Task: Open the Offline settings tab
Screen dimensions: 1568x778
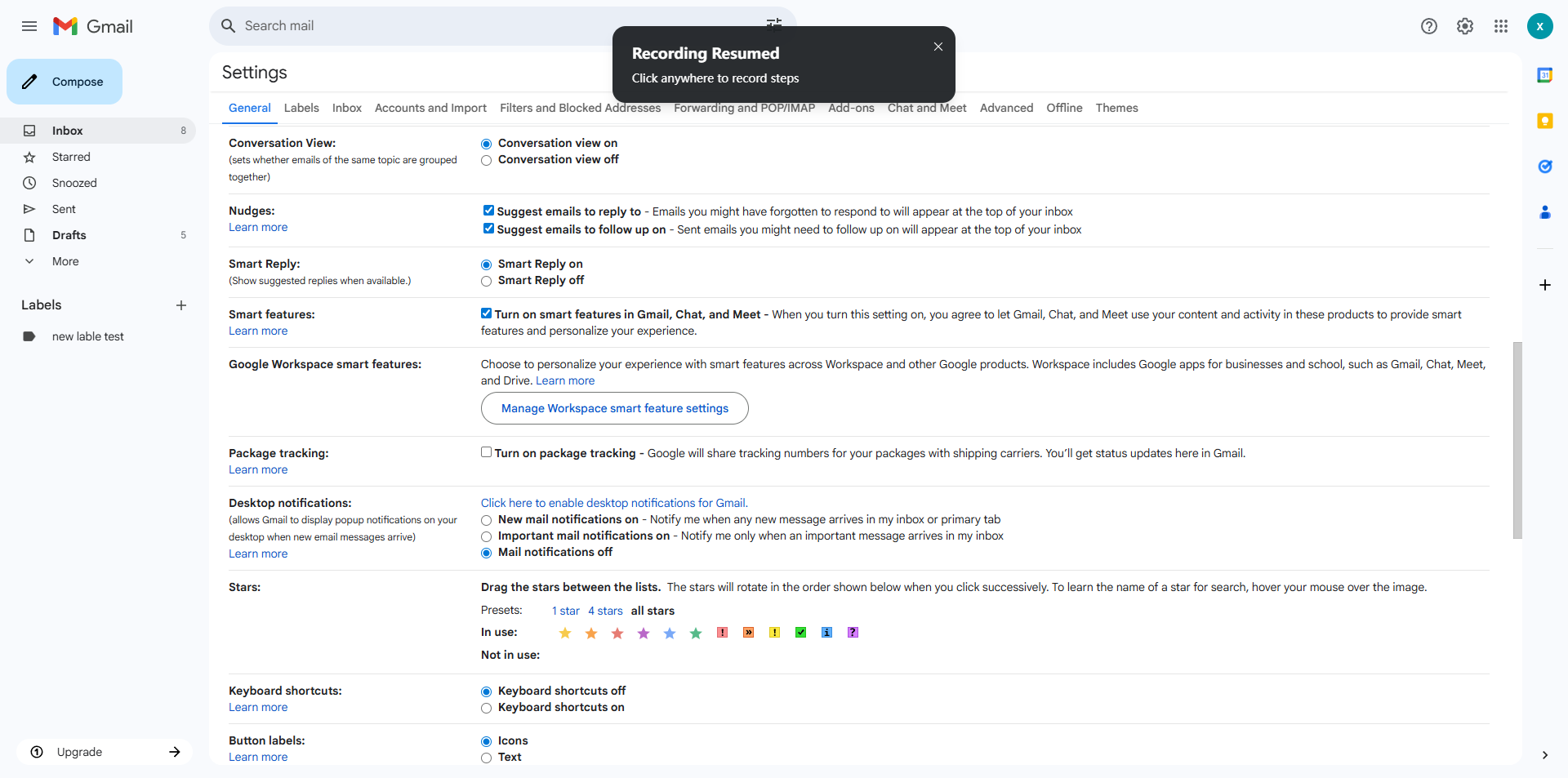Action: click(1064, 108)
